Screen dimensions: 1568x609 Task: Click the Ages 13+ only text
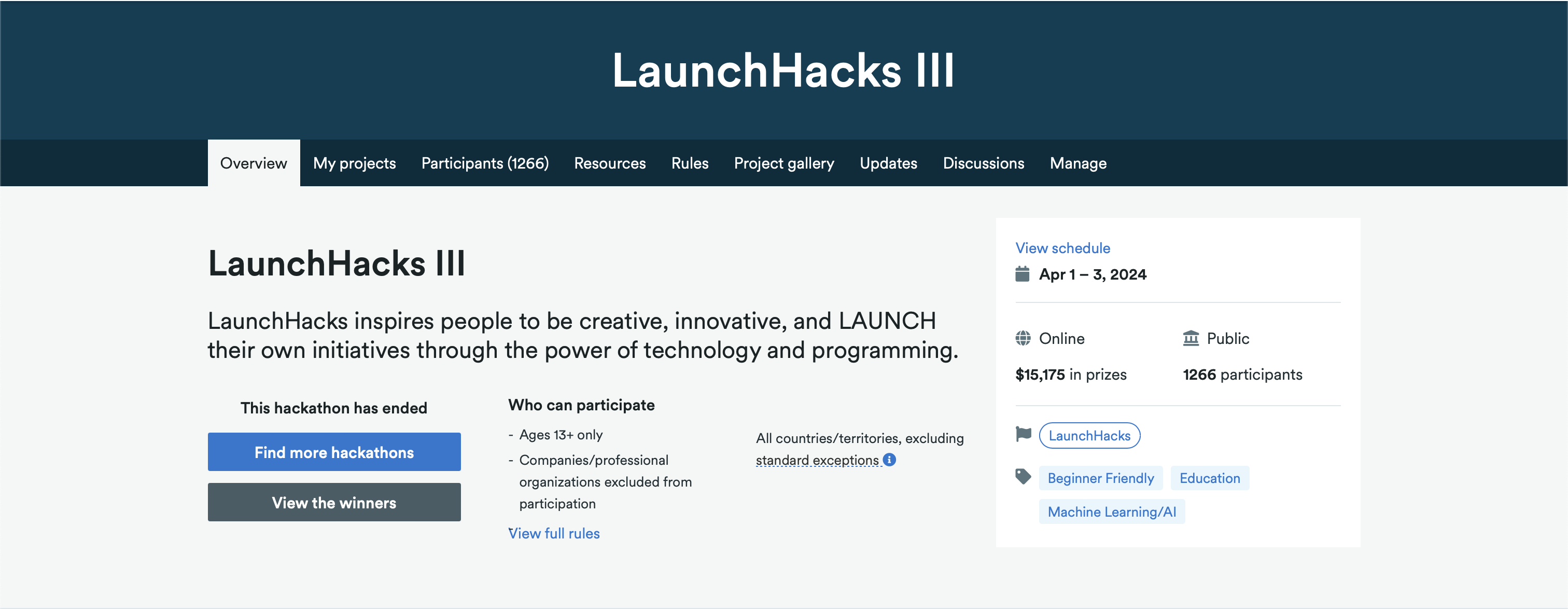[561, 435]
